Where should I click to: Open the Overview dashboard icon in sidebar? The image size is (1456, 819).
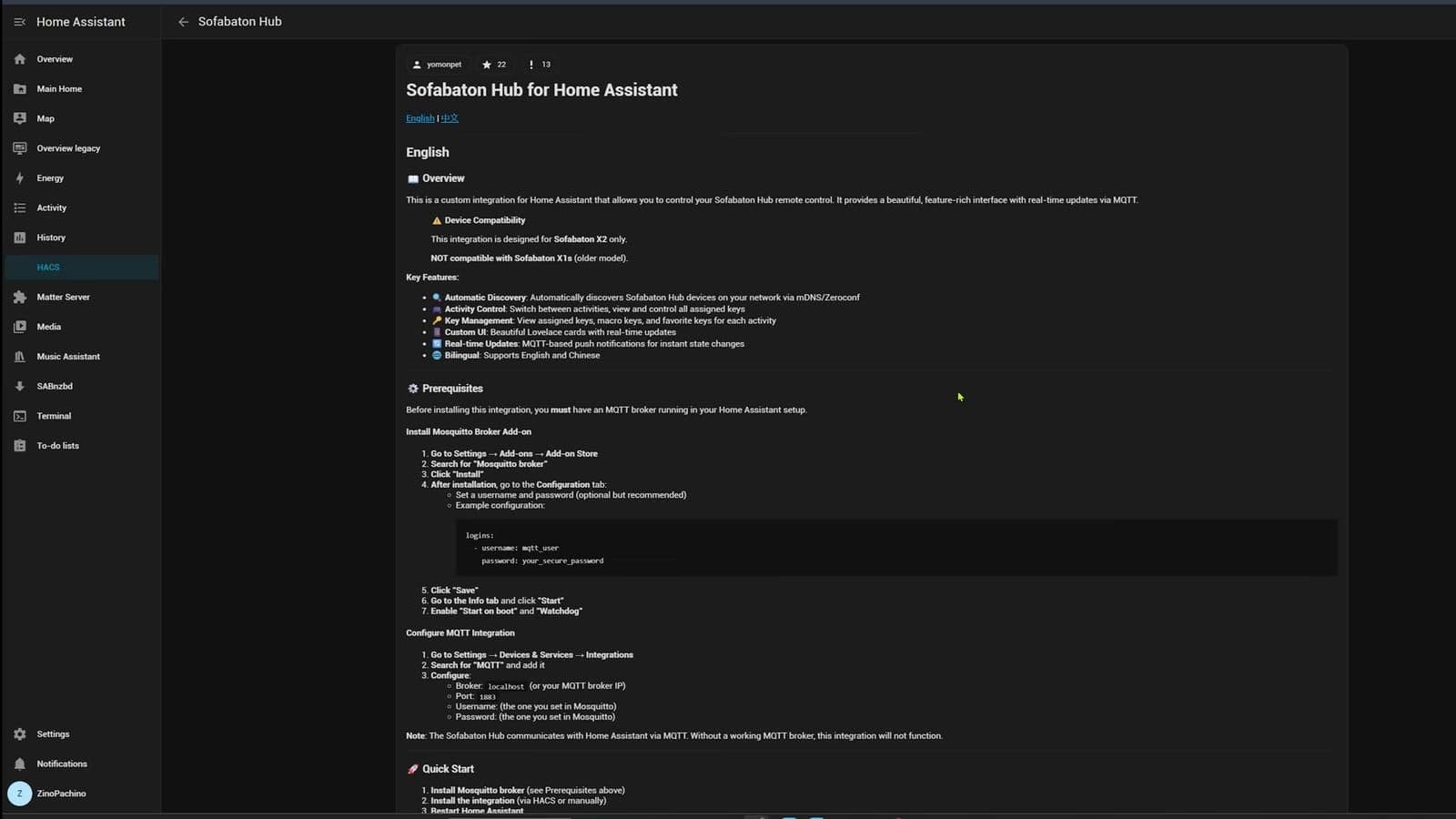(20, 59)
